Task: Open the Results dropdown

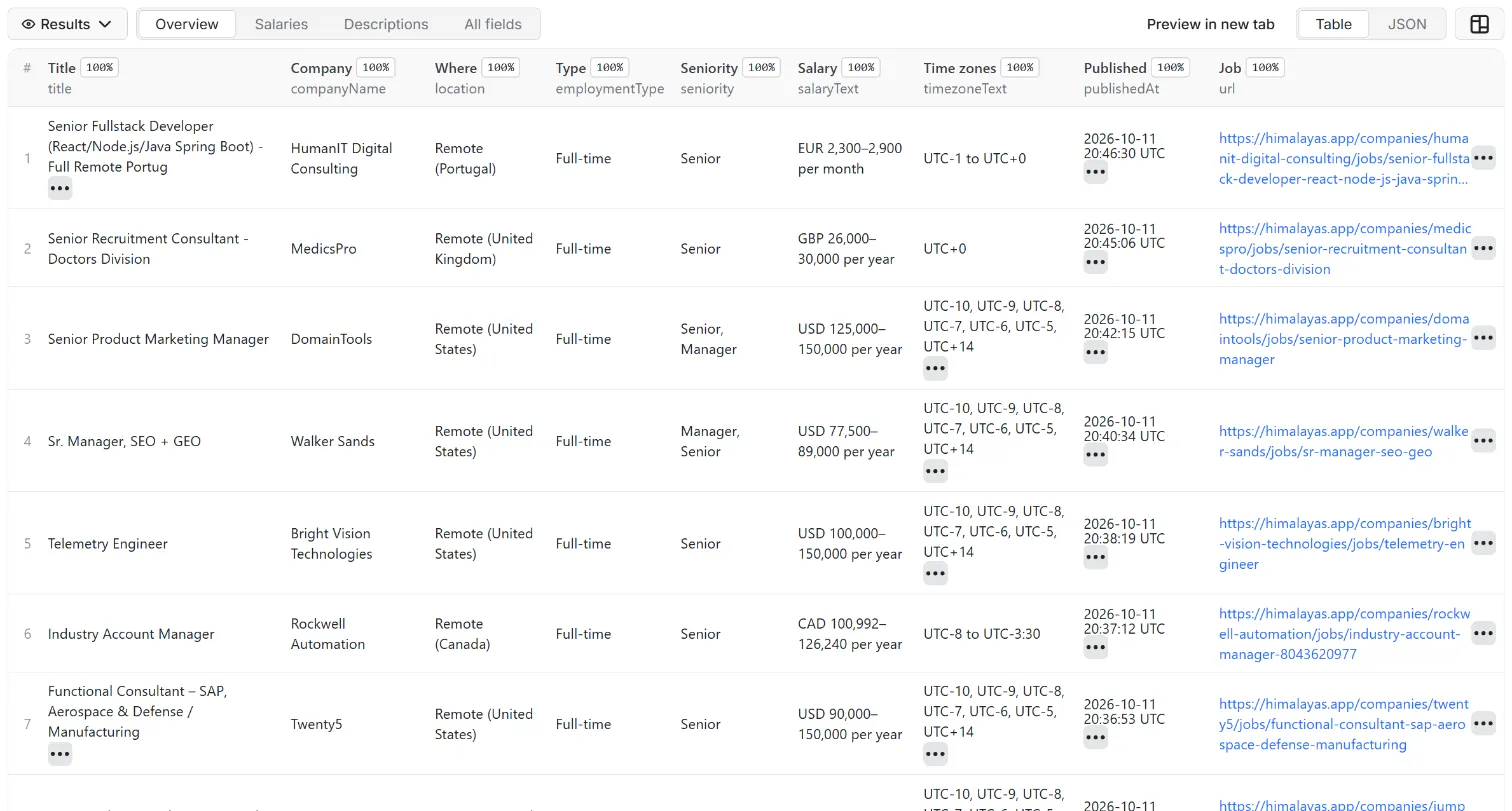Action: click(67, 24)
